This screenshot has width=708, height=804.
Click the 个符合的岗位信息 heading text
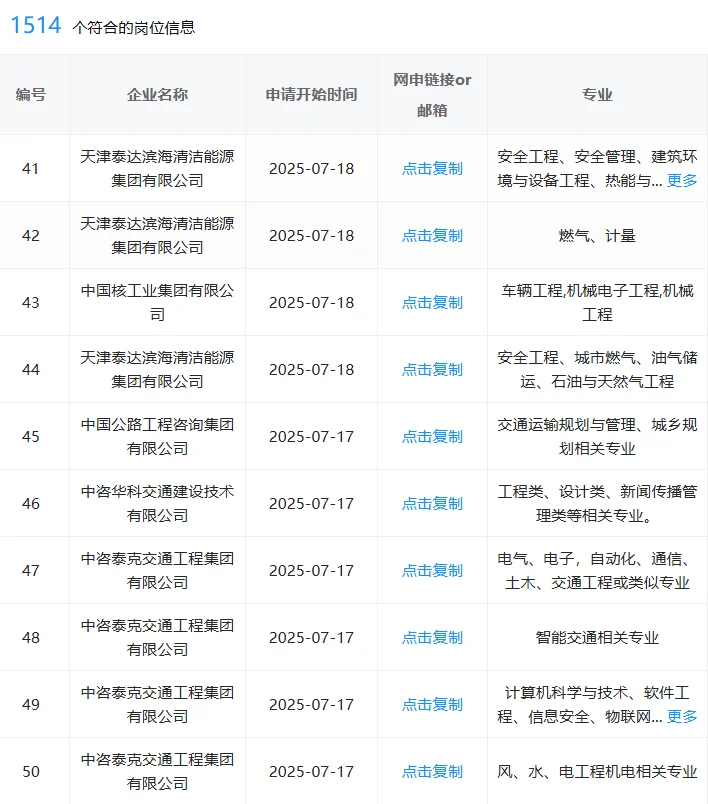[x=134, y=27]
